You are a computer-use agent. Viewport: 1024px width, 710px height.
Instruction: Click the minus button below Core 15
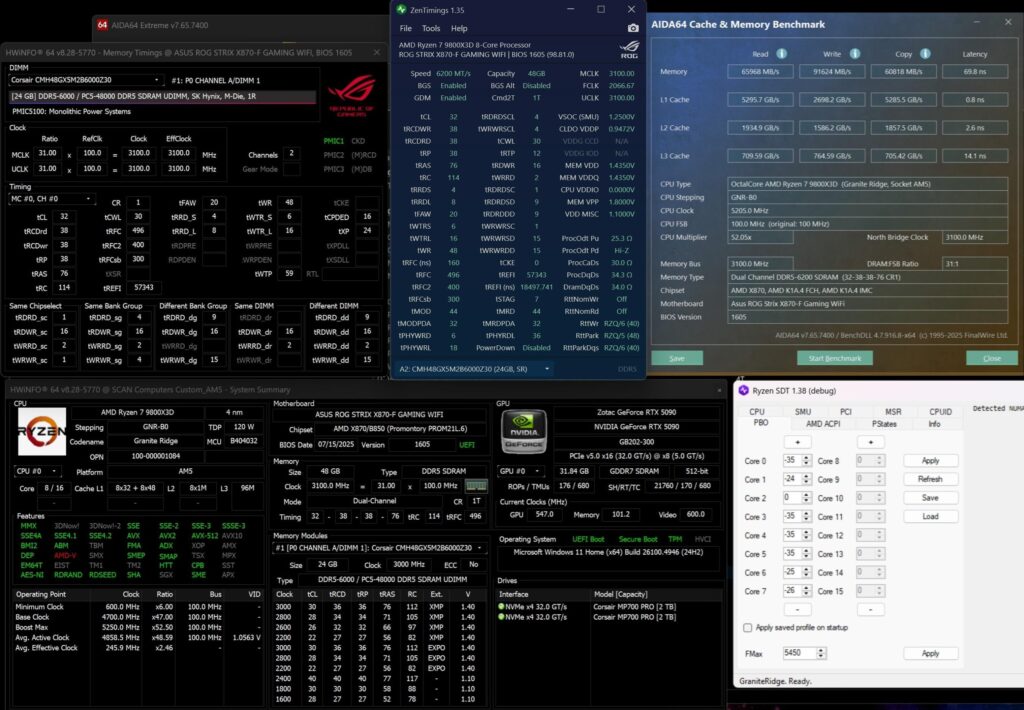point(870,609)
